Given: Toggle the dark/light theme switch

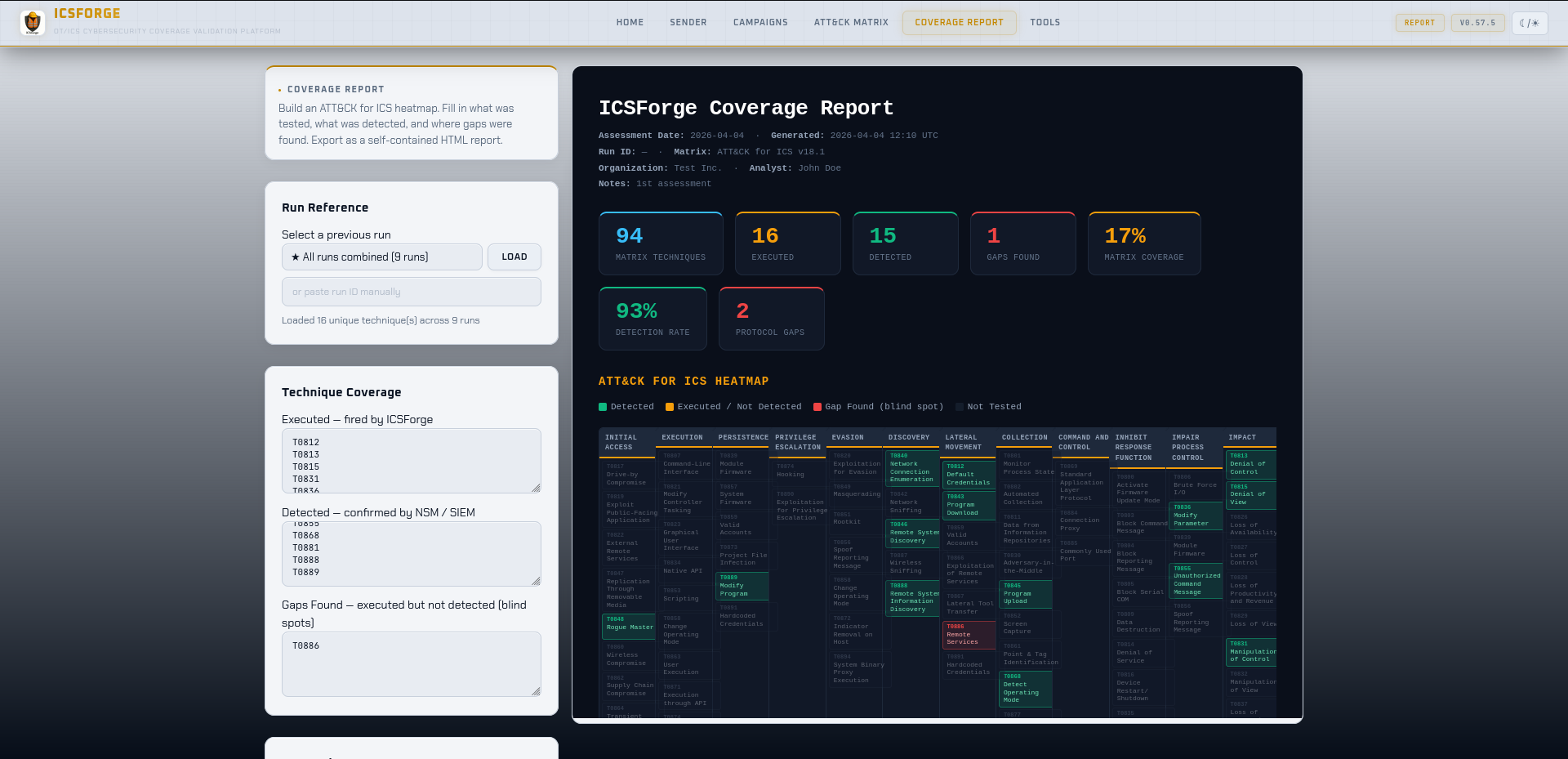Looking at the screenshot, I should click(x=1529, y=23).
